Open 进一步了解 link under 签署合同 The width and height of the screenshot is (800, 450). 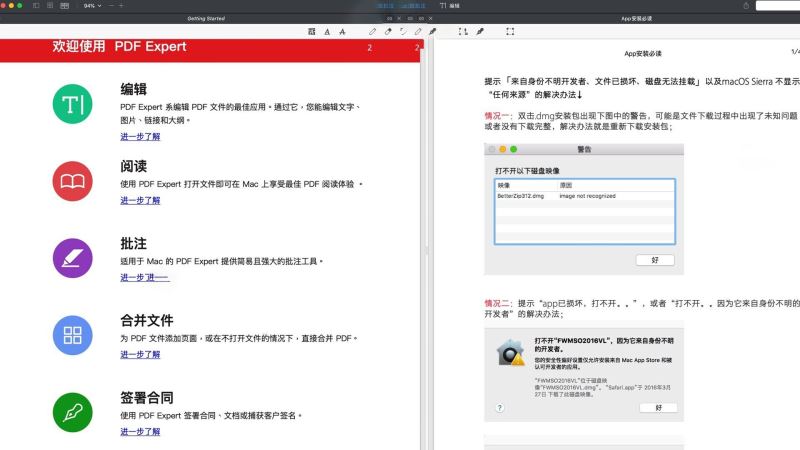coord(140,431)
